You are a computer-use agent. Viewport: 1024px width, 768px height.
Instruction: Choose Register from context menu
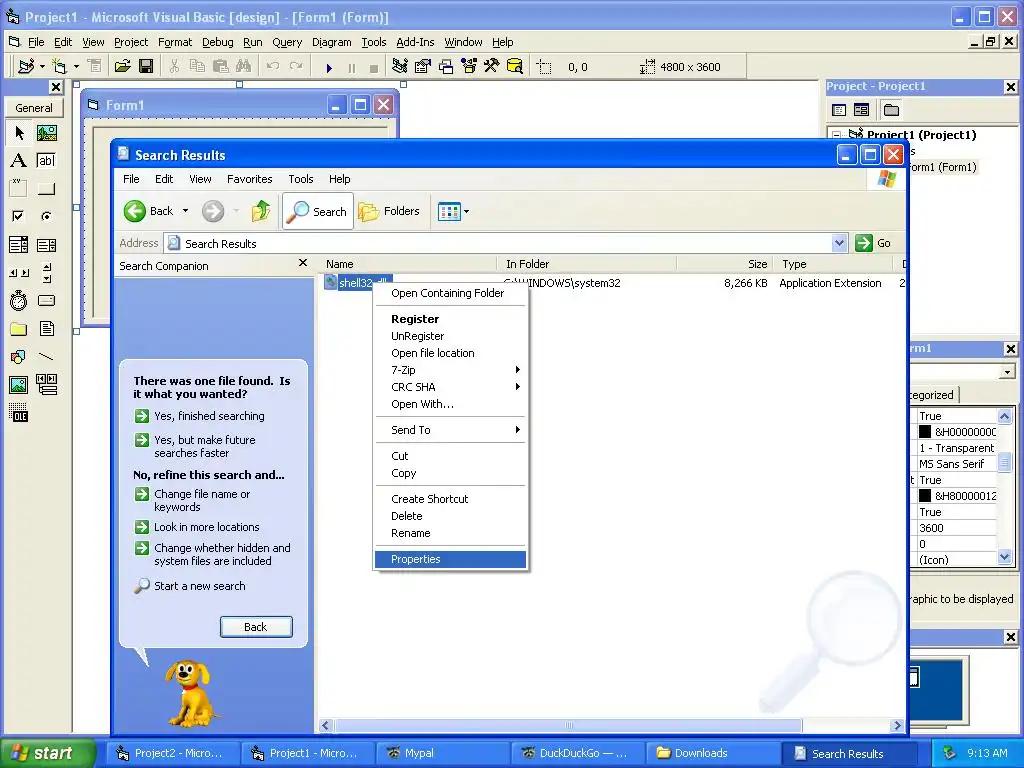pos(450,319)
